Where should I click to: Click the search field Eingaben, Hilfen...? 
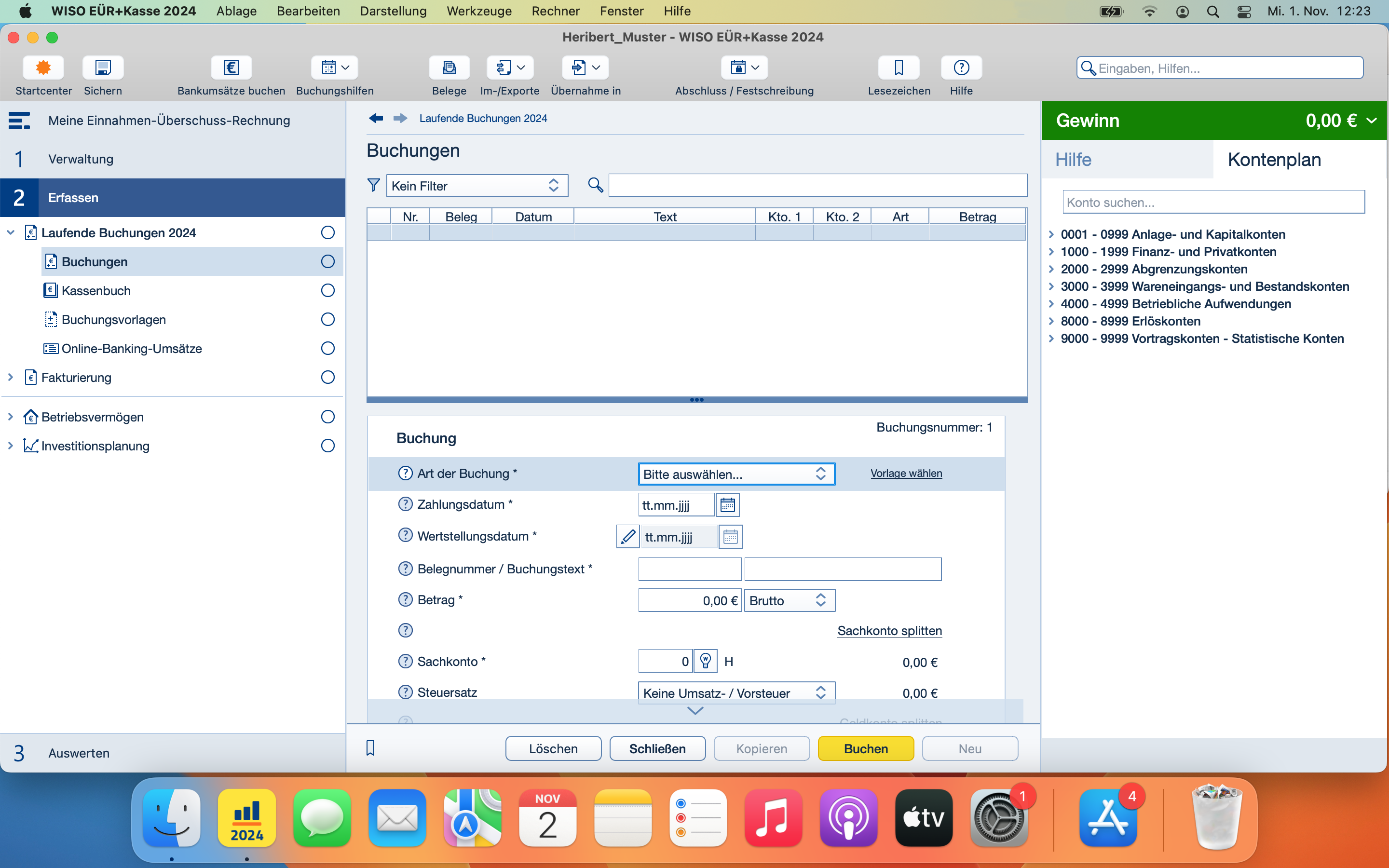point(1220,68)
